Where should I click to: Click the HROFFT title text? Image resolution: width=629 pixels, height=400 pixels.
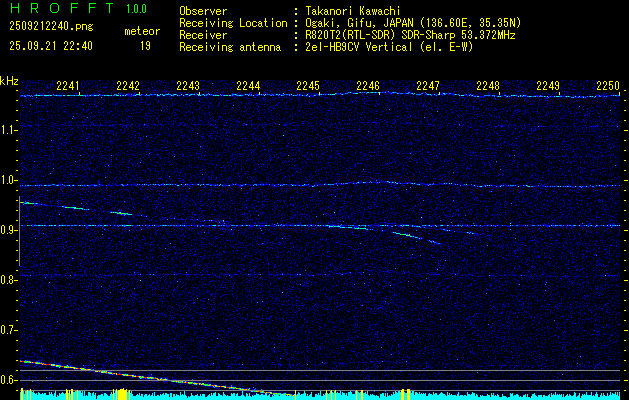pos(60,10)
